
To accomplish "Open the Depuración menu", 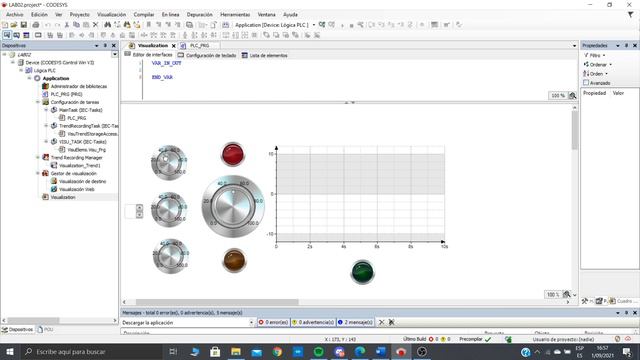I will click(200, 14).
